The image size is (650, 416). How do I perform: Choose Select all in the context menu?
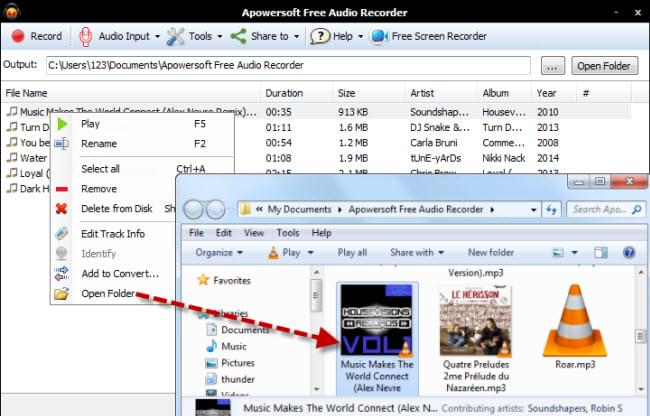coord(100,169)
